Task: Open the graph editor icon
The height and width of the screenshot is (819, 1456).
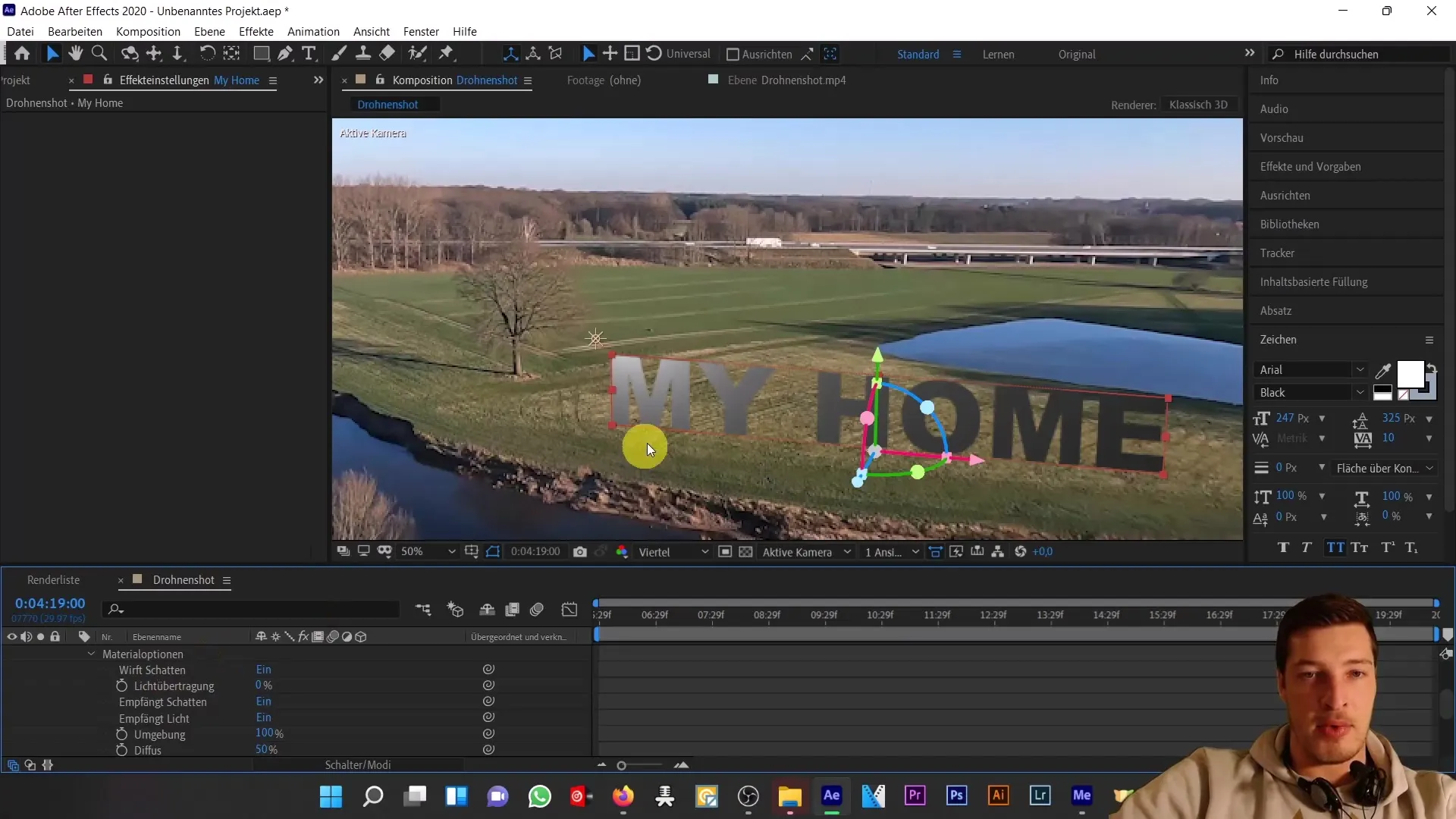Action: click(x=570, y=610)
